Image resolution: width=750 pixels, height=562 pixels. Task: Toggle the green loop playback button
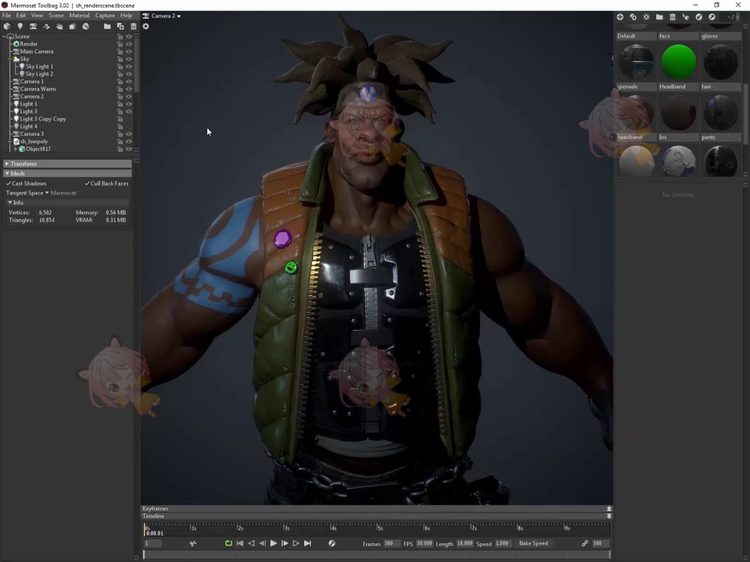[x=228, y=543]
